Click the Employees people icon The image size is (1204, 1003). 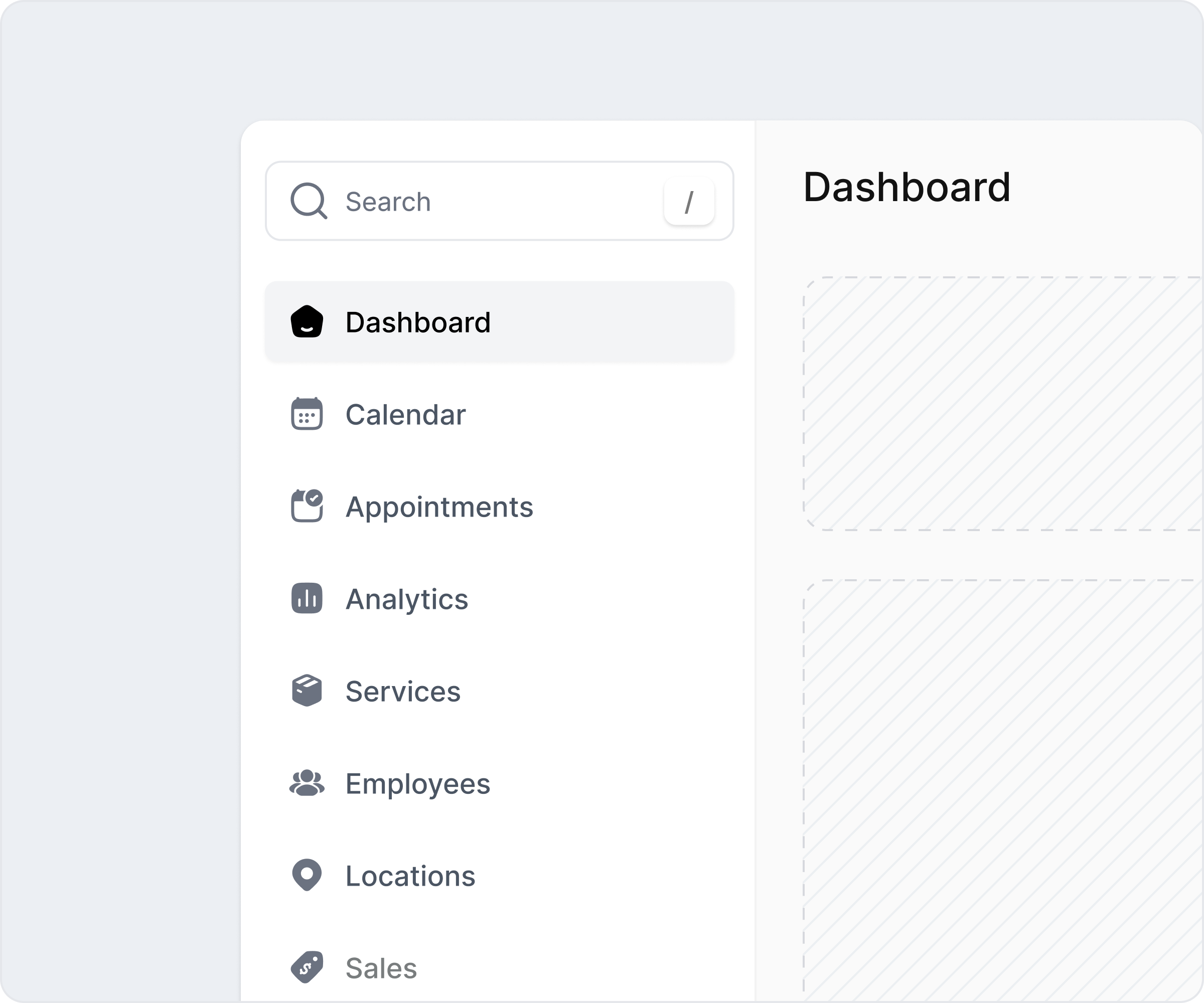(307, 783)
